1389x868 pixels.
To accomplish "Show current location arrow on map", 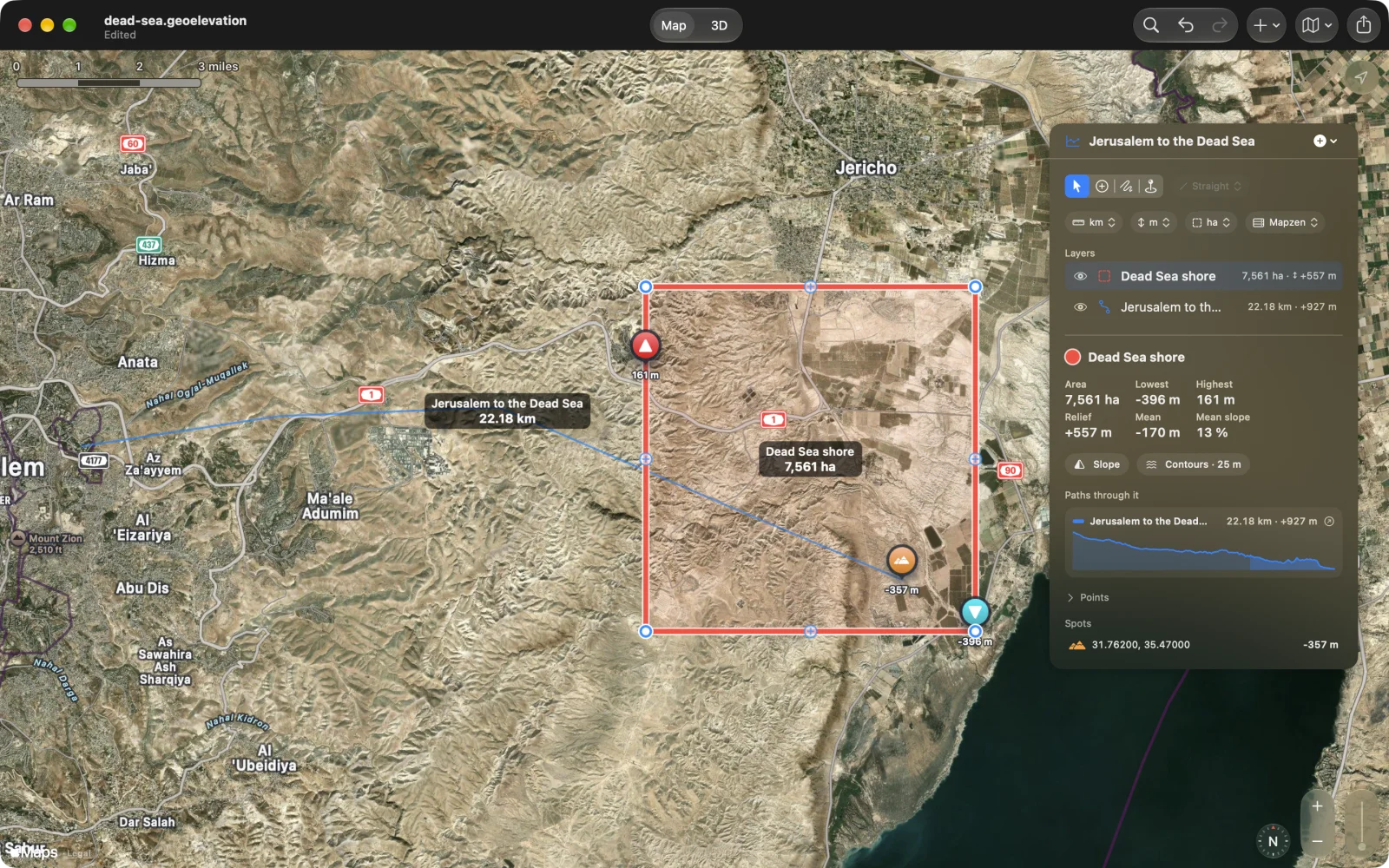I will pyautogui.click(x=1361, y=77).
